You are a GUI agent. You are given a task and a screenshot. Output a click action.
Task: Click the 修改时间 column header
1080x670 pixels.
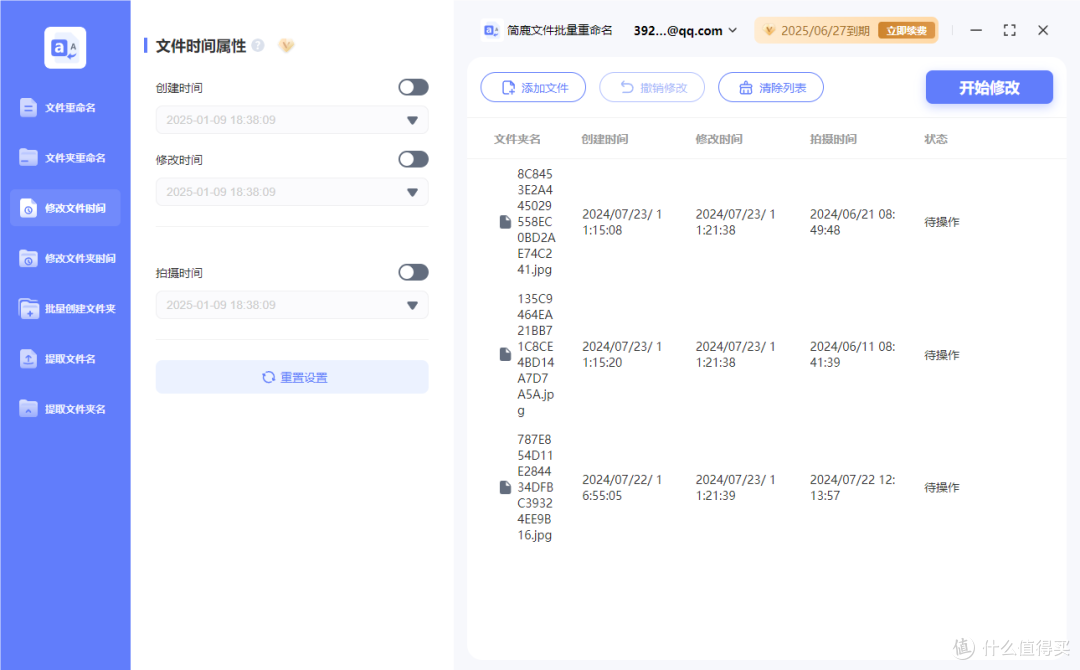pyautogui.click(x=719, y=139)
